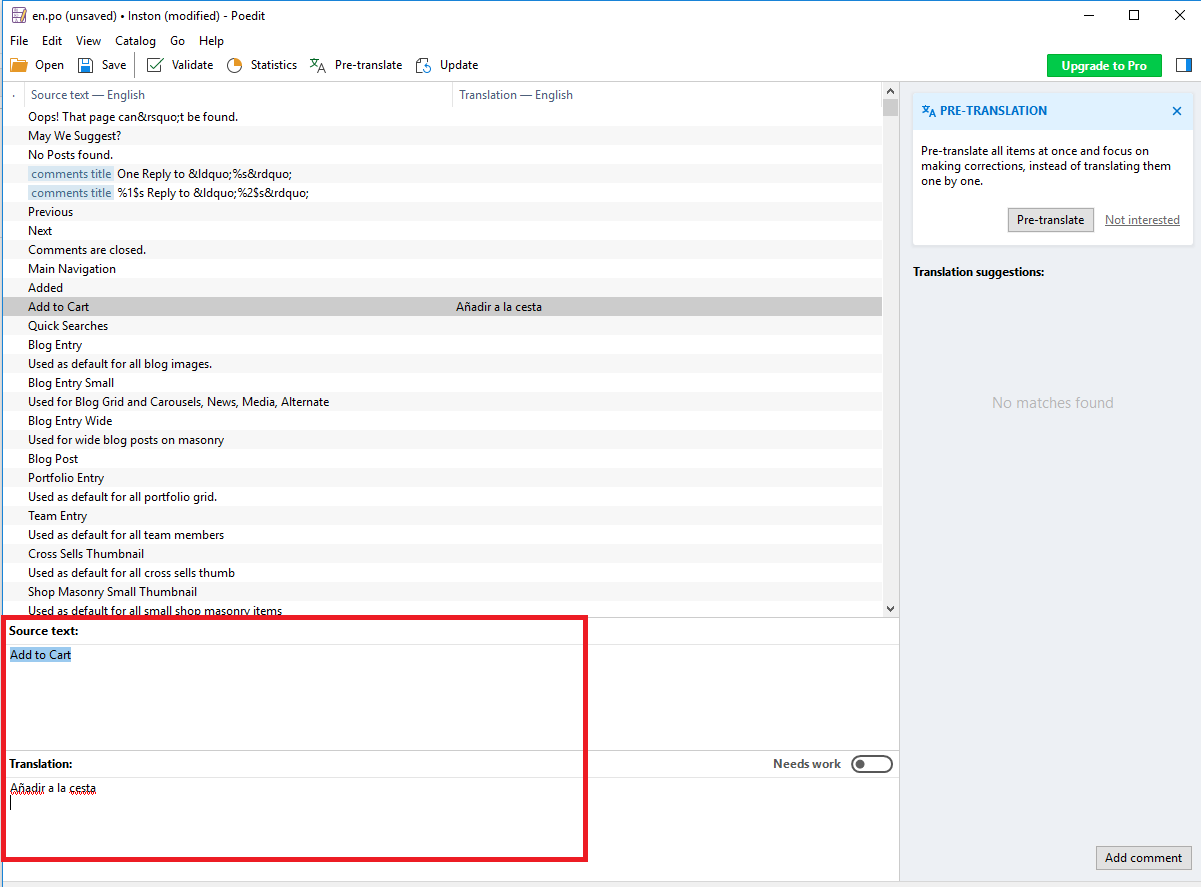Select the 'Next' row
Screen dimensions: 1201x887
click(x=442, y=231)
